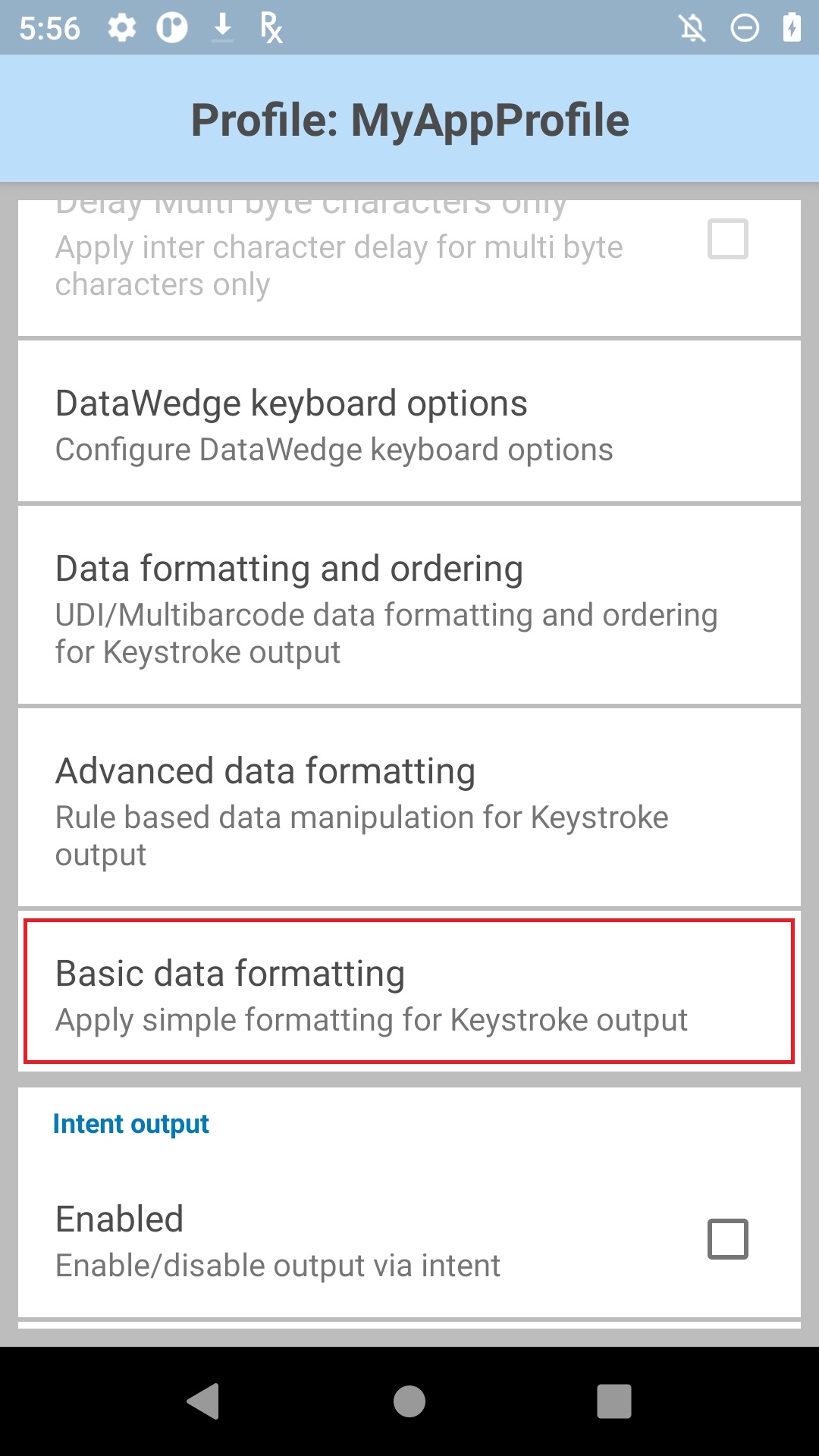Open DataWedge keyboard options
The height and width of the screenshot is (1456, 819).
[409, 422]
